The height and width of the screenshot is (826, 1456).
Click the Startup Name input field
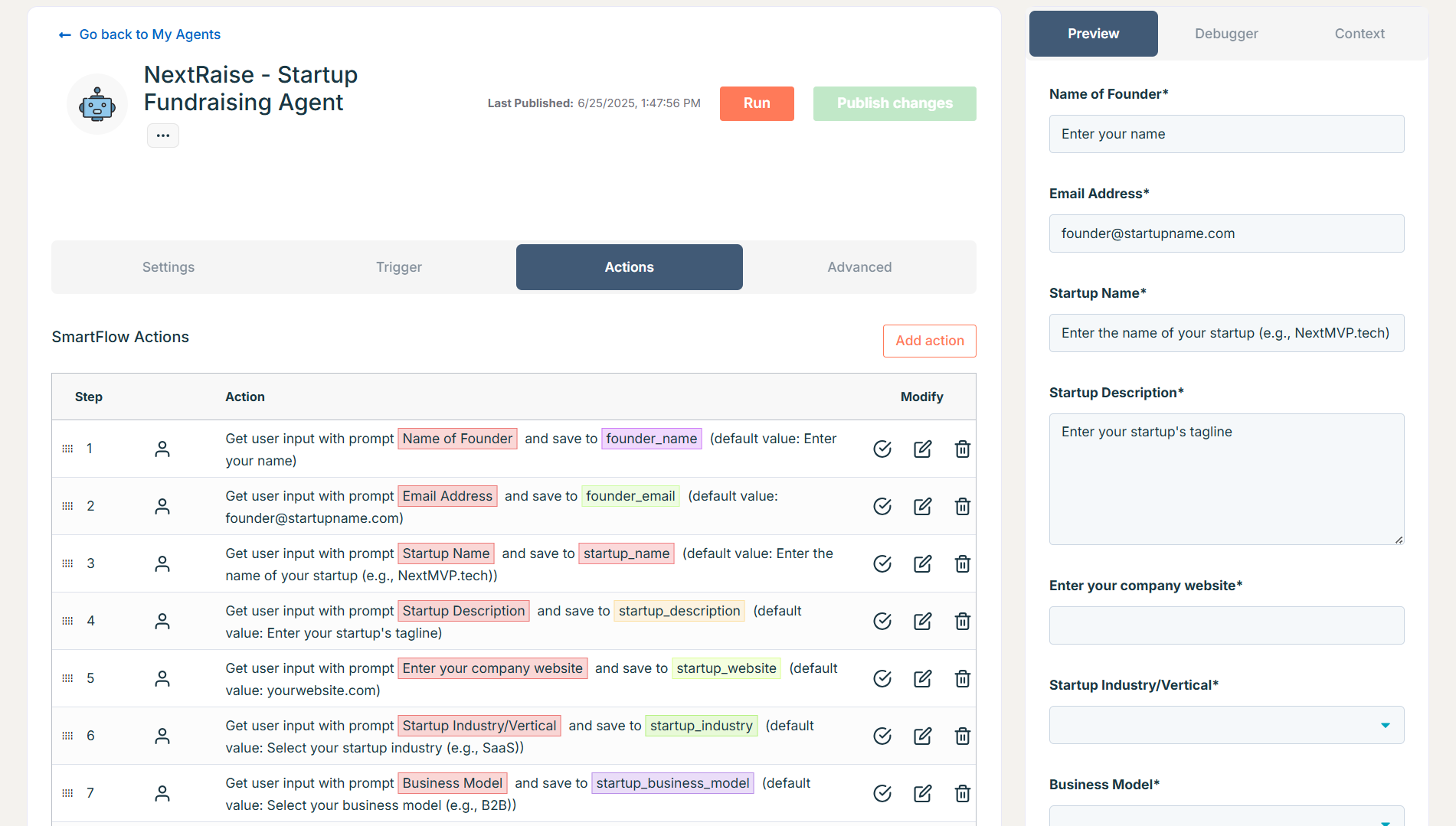(x=1226, y=333)
